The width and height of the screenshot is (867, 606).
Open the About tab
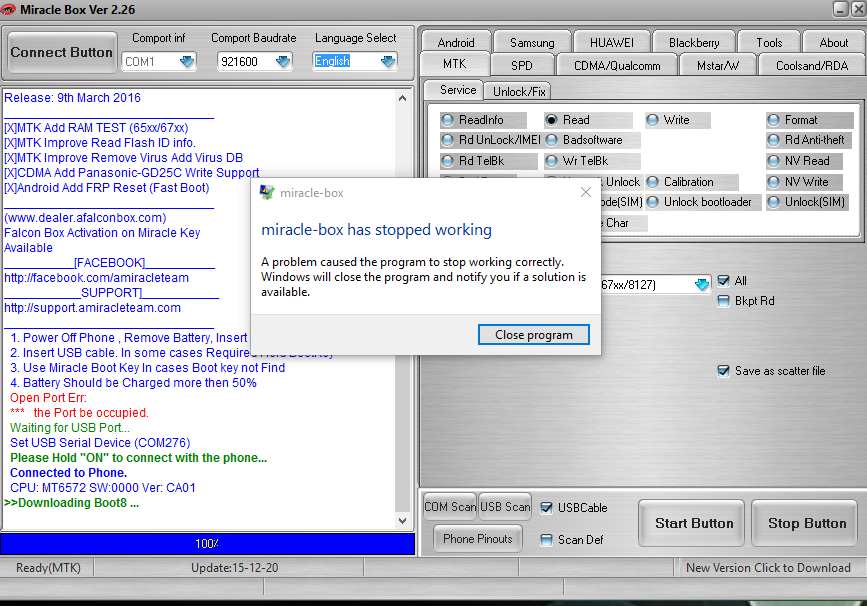pyautogui.click(x=833, y=43)
